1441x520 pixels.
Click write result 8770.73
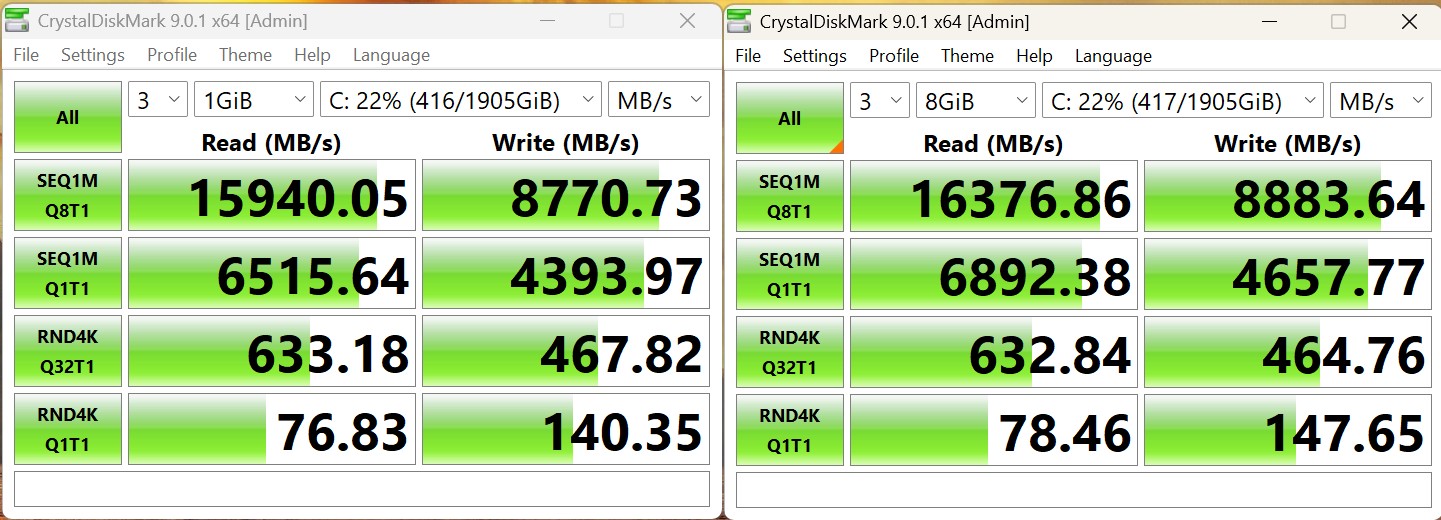tap(566, 195)
